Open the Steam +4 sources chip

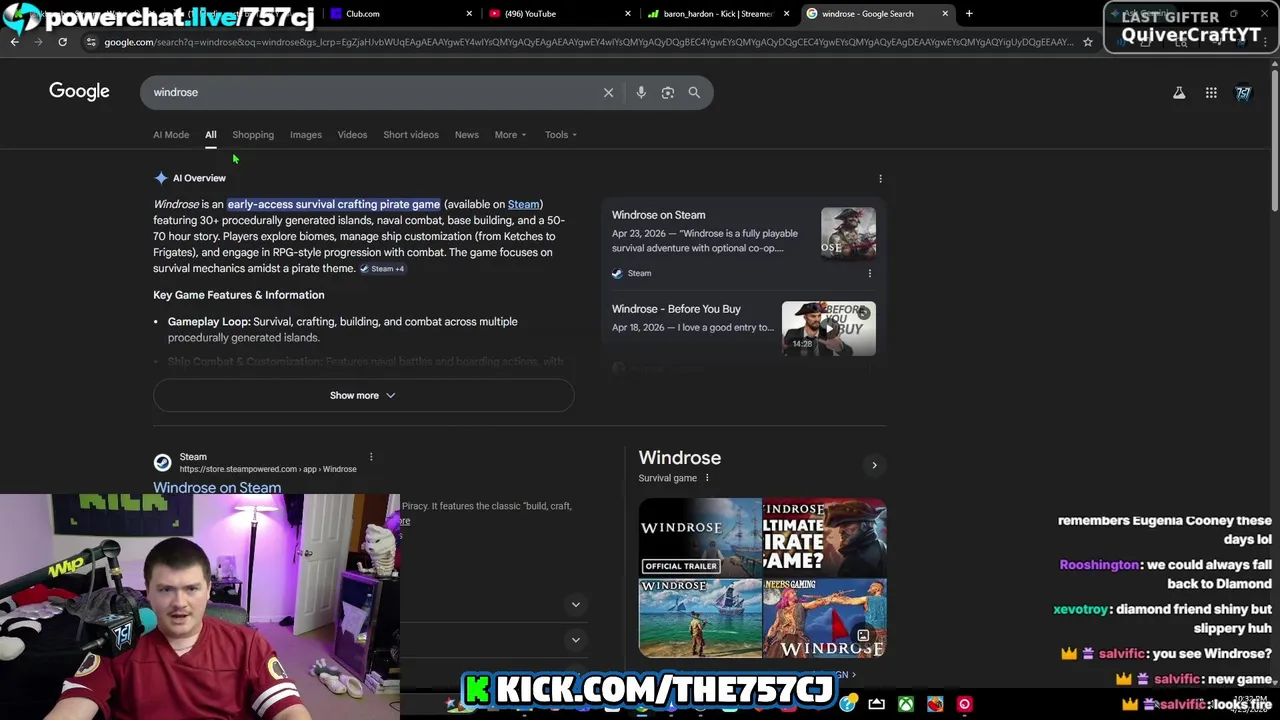point(382,269)
